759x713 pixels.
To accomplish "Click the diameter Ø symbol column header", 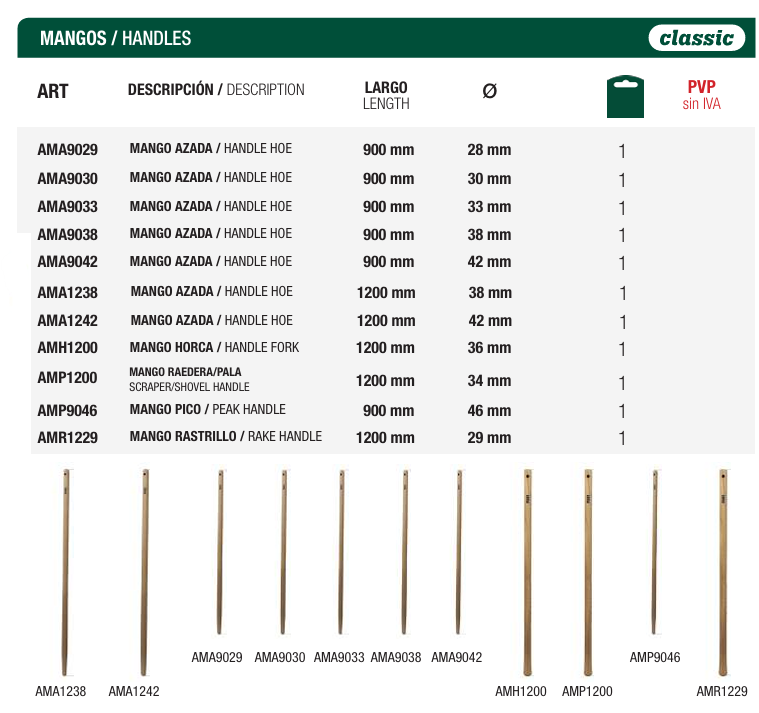I will [x=489, y=92].
